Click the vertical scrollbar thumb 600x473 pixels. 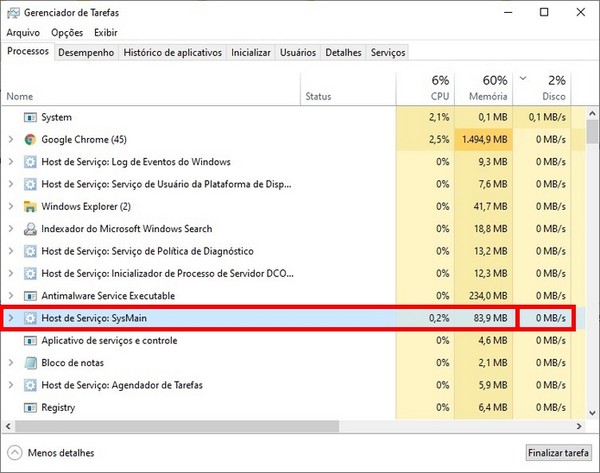coord(592,132)
